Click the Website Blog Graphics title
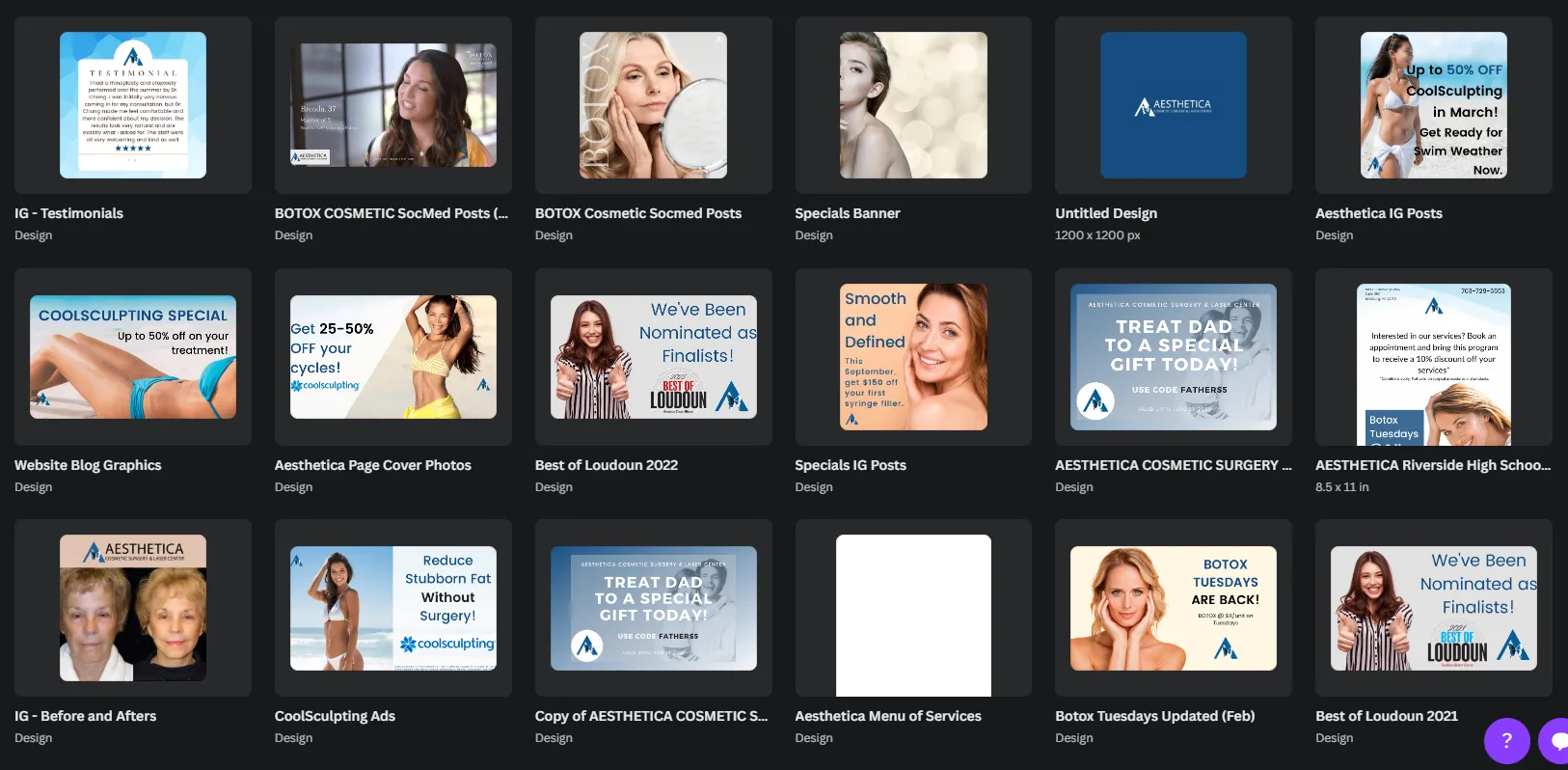This screenshot has height=770, width=1568. (x=88, y=465)
